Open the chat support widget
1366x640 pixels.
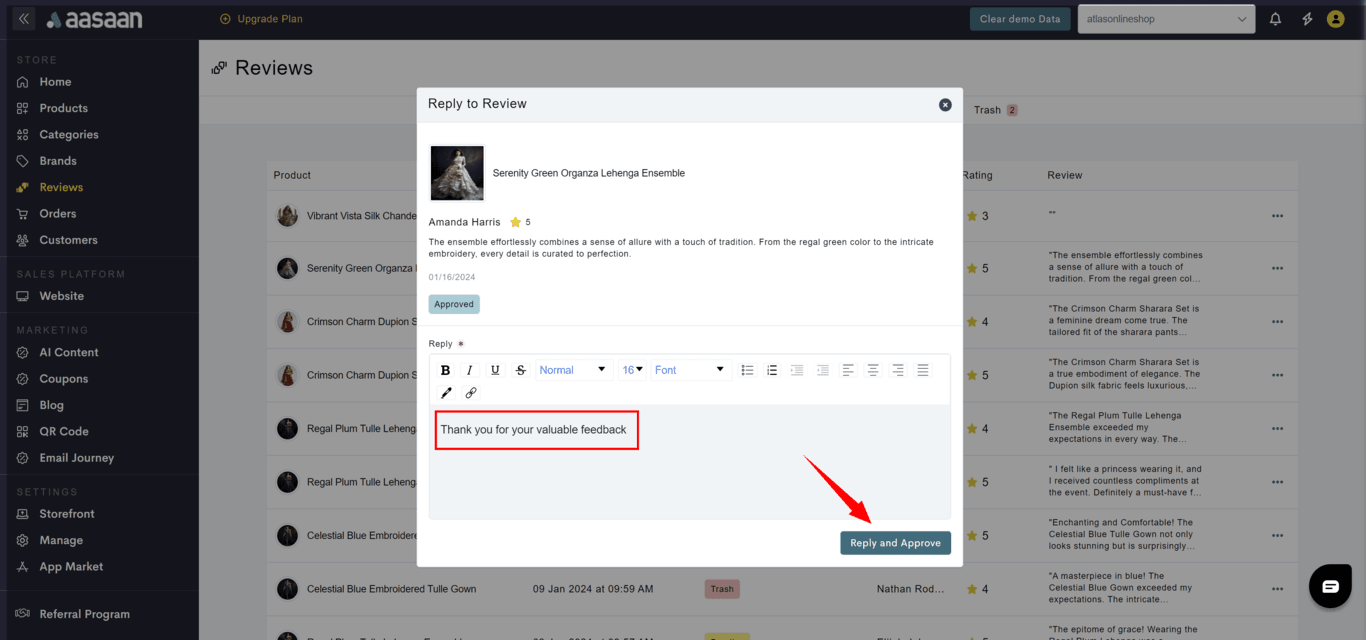point(1330,586)
